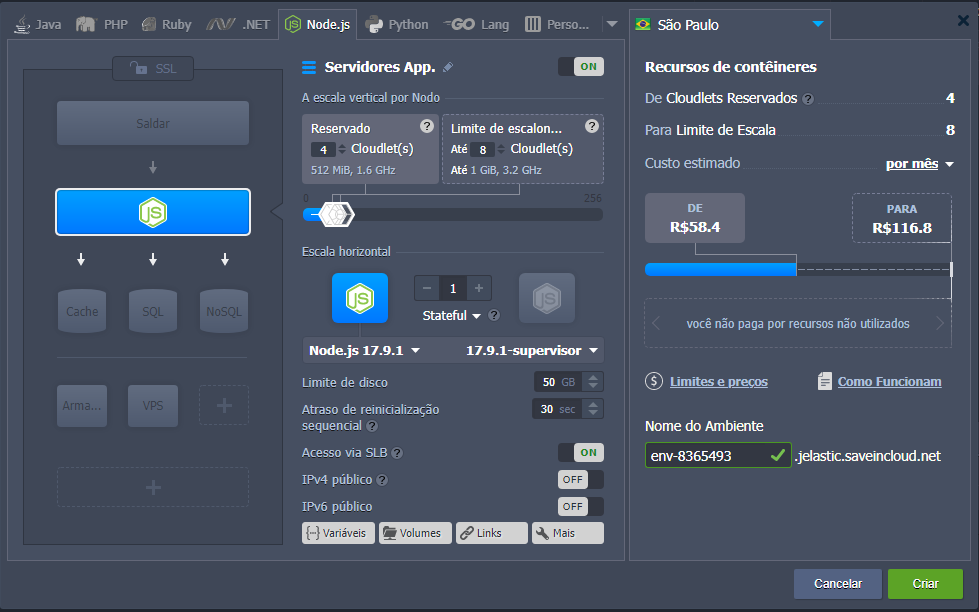The image size is (979, 612).
Task: Click the SQL database block
Action: tap(152, 311)
